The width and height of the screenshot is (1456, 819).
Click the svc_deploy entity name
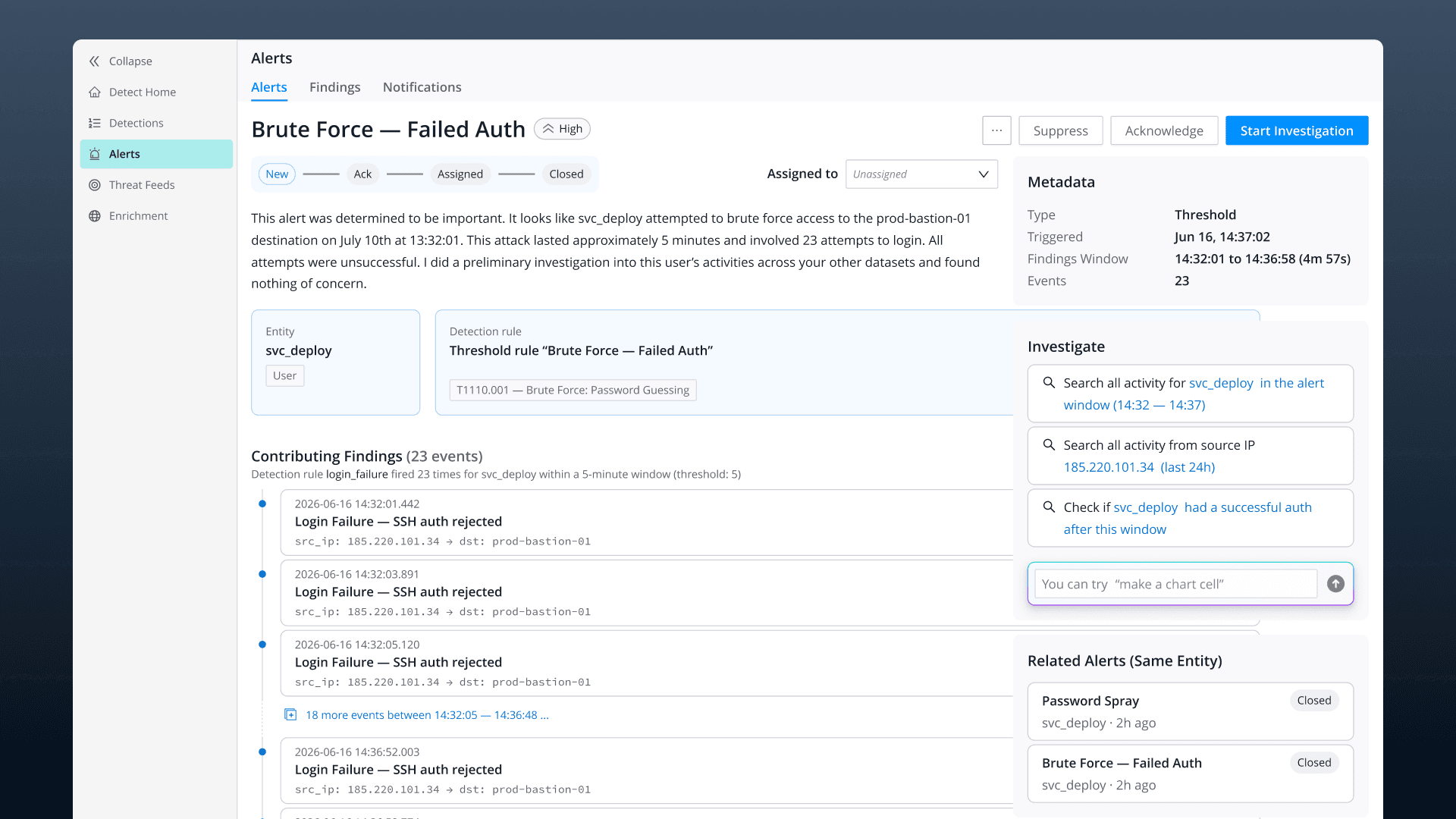coord(299,351)
